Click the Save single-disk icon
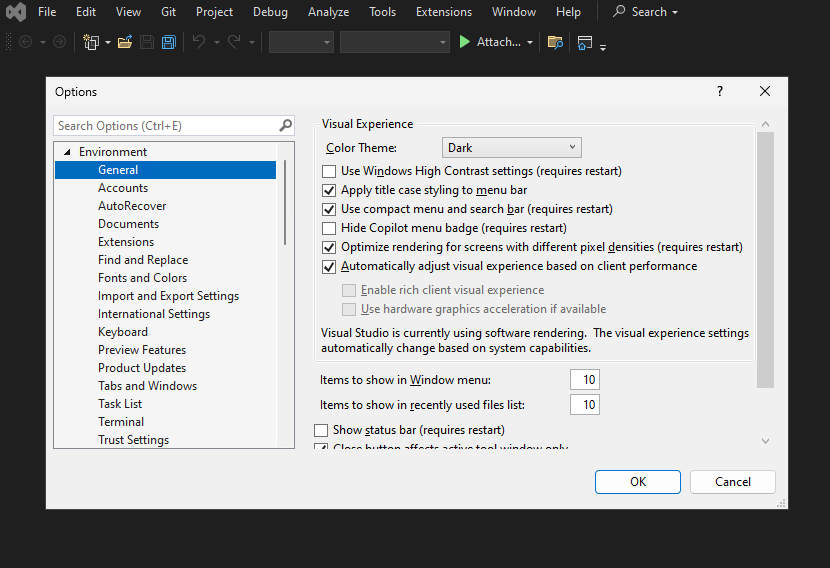The image size is (830, 568). coord(147,42)
